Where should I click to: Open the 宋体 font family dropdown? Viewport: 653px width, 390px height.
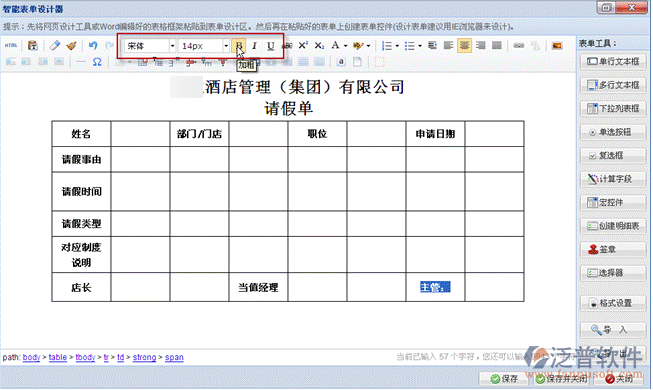click(x=150, y=46)
